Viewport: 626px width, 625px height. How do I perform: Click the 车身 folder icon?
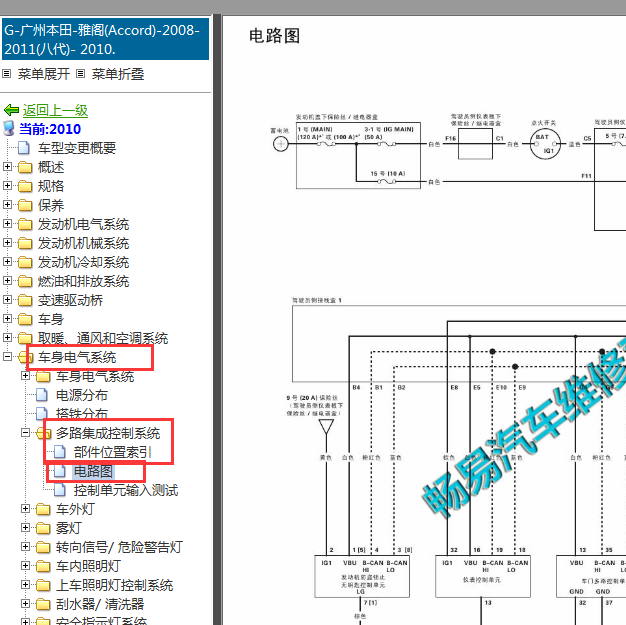tap(25, 319)
